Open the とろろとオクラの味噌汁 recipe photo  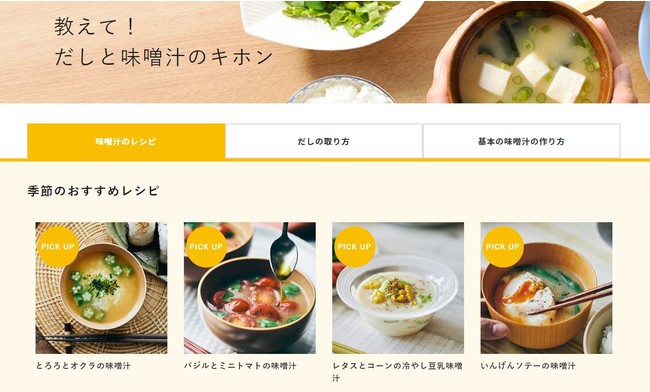pyautogui.click(x=101, y=288)
